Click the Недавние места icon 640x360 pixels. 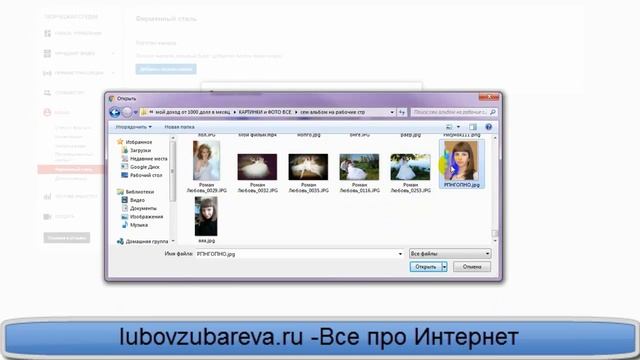[125, 158]
